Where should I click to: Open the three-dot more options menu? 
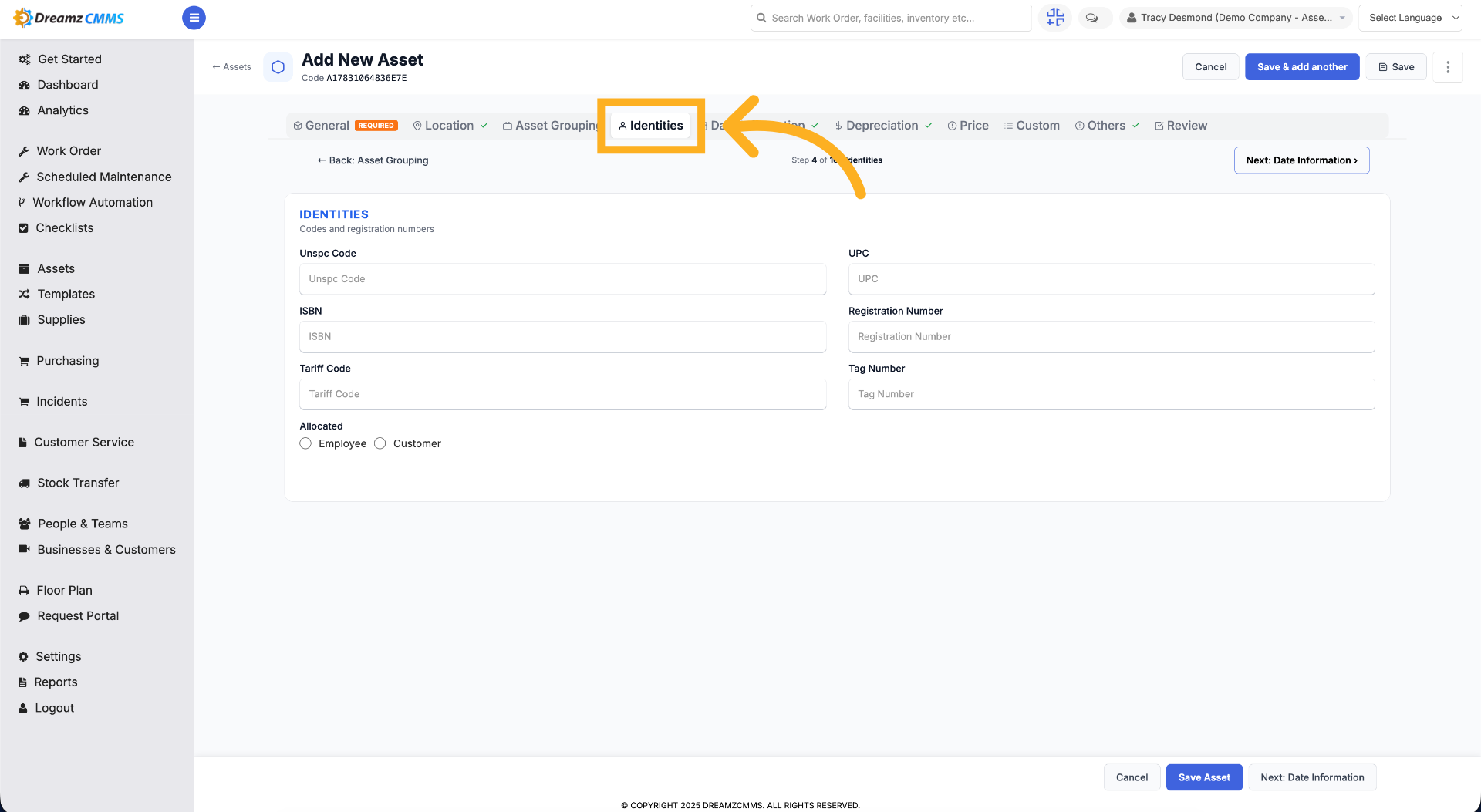pyautogui.click(x=1448, y=67)
